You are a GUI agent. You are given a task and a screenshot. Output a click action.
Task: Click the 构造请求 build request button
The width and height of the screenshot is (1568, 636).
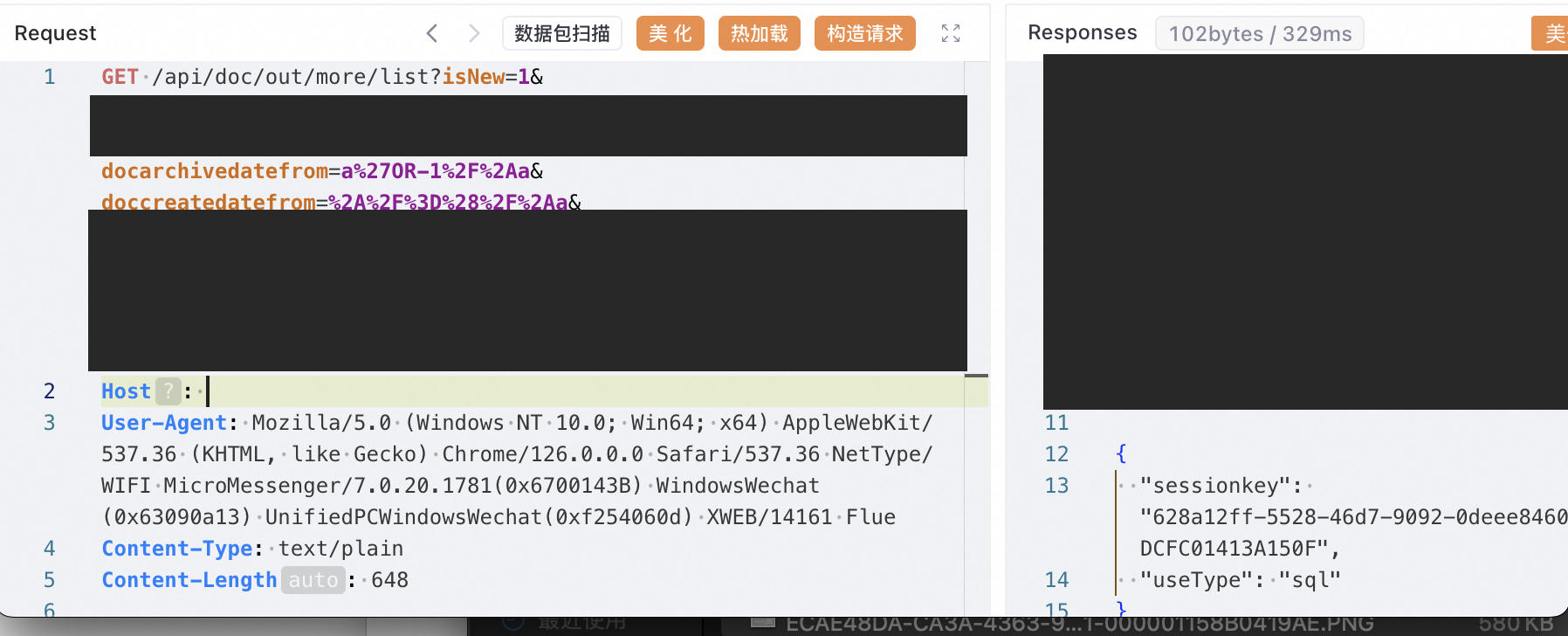point(865,33)
